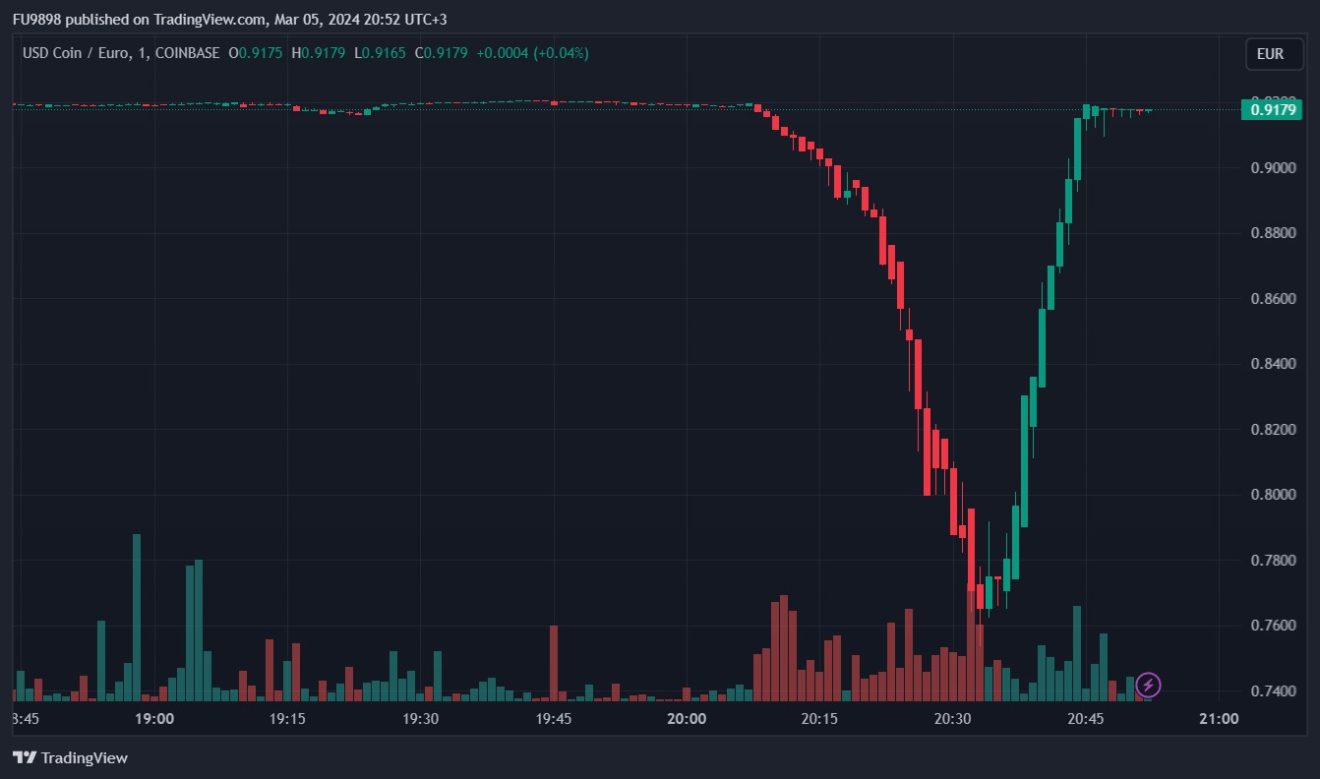Click the green 0.9179 current price tag
This screenshot has width=1320, height=779.
point(1270,110)
